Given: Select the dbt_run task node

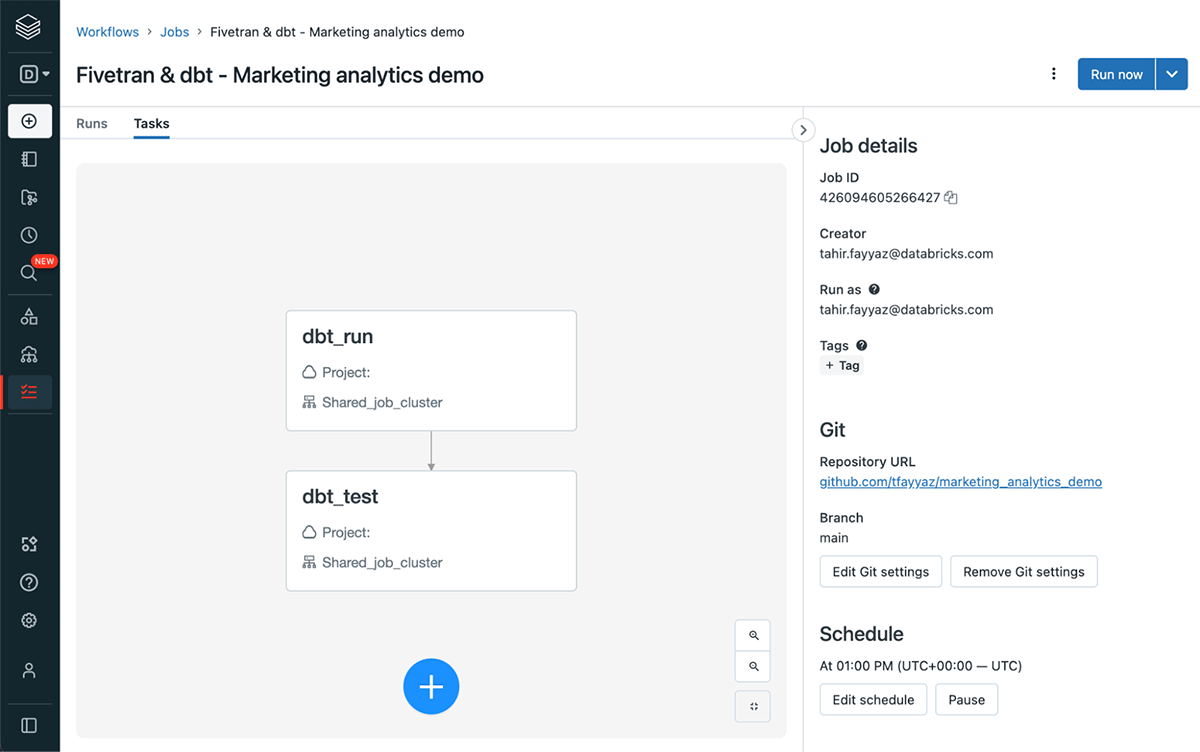Looking at the screenshot, I should [431, 370].
